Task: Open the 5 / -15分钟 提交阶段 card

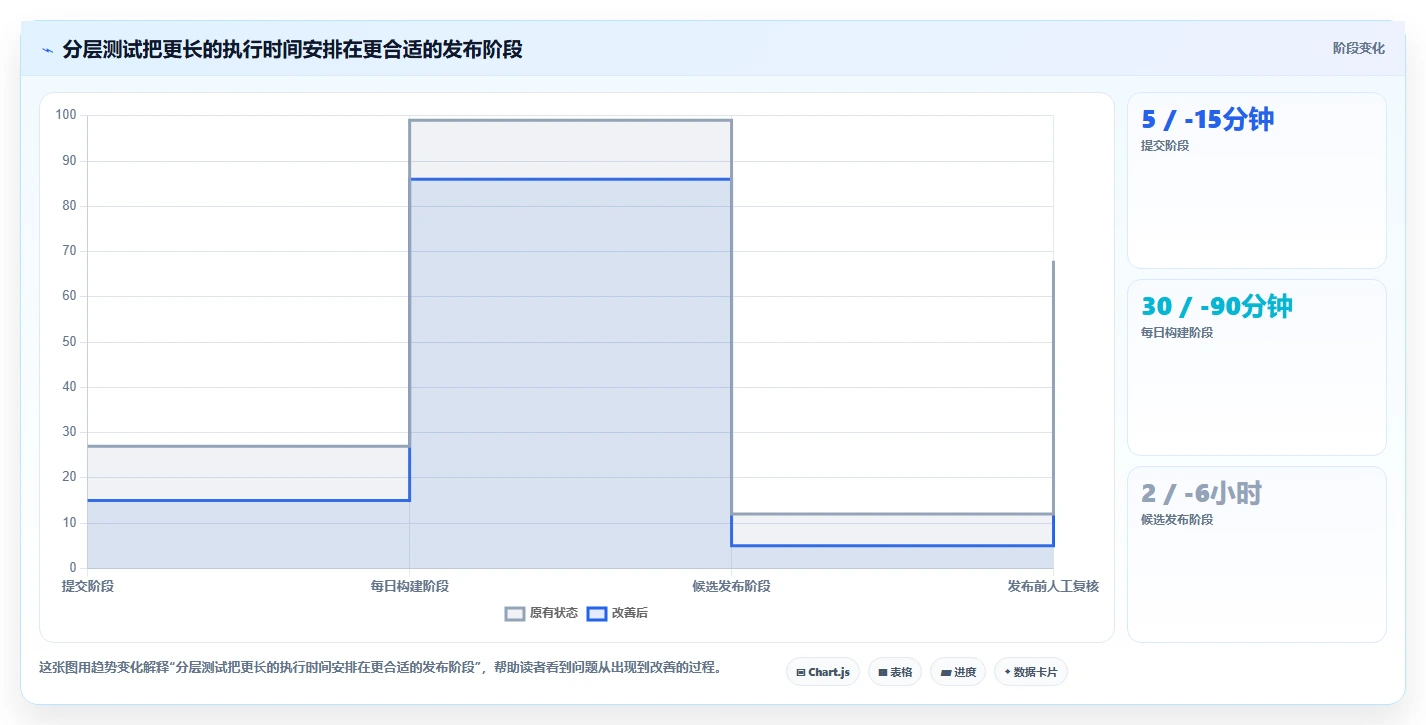Action: [x=1257, y=181]
